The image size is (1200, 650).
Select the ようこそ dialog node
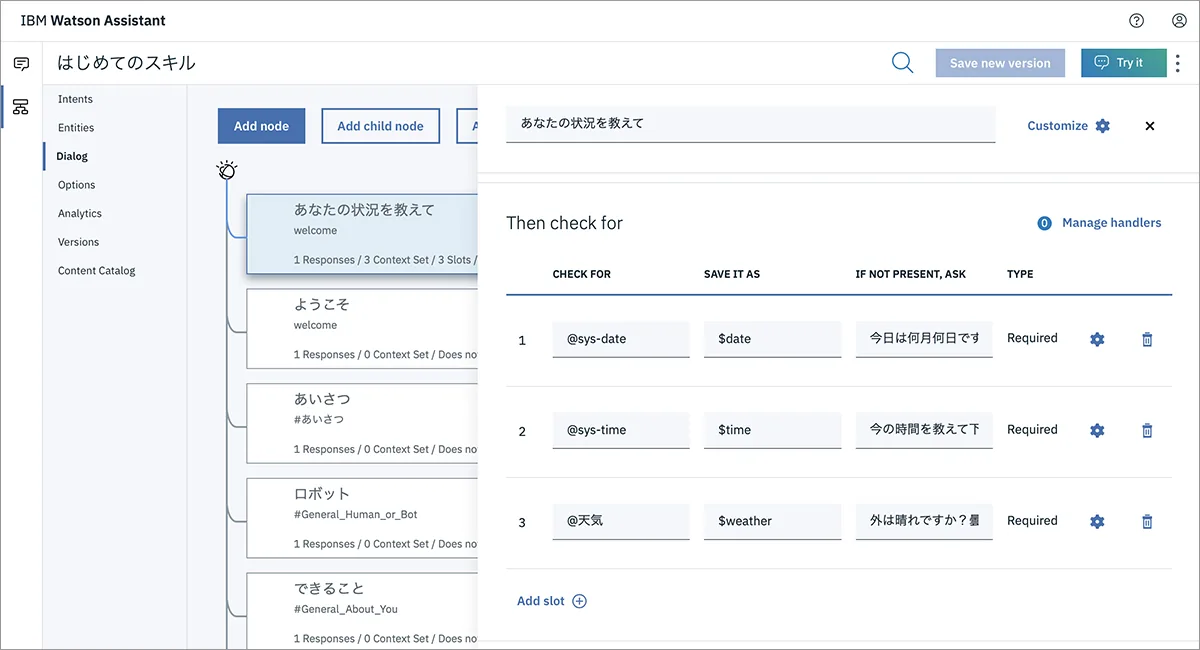click(362, 329)
